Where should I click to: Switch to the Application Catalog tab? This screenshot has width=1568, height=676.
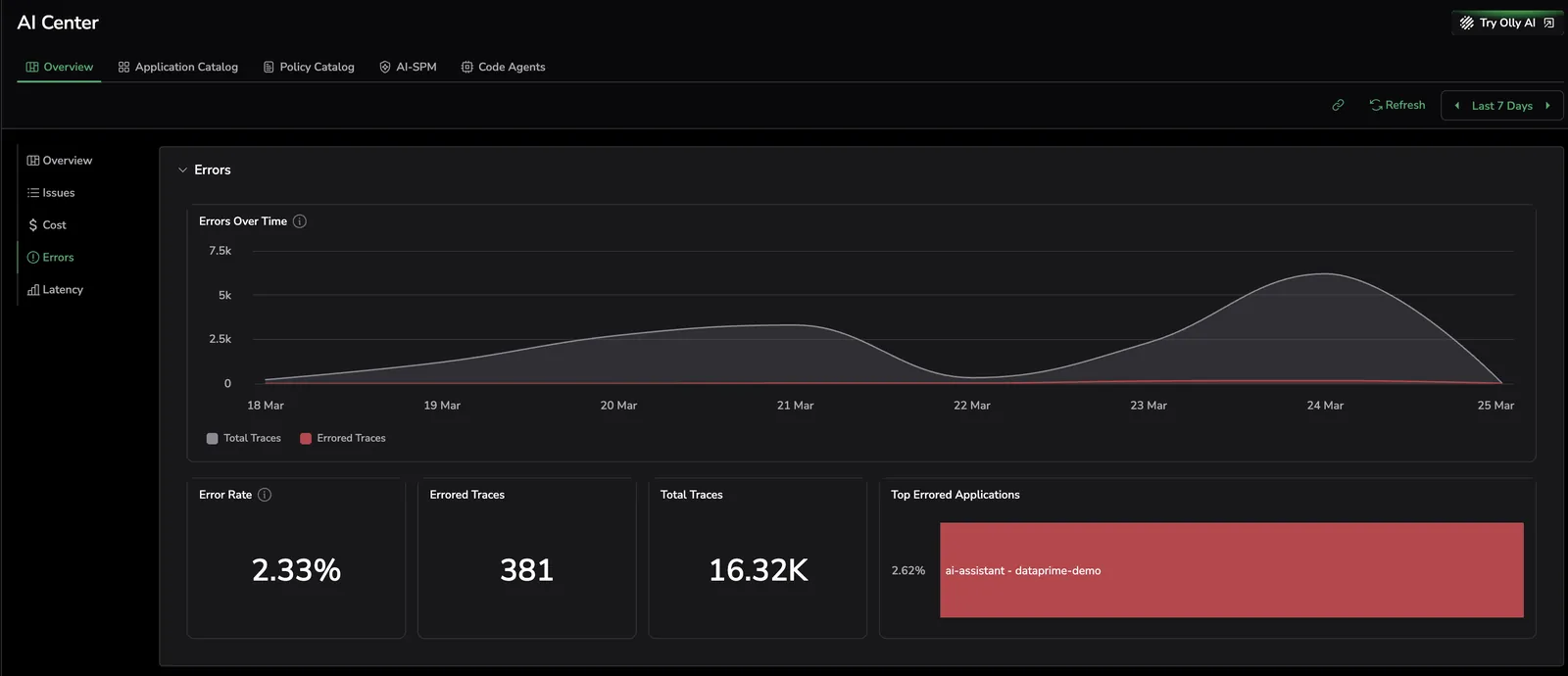178,67
